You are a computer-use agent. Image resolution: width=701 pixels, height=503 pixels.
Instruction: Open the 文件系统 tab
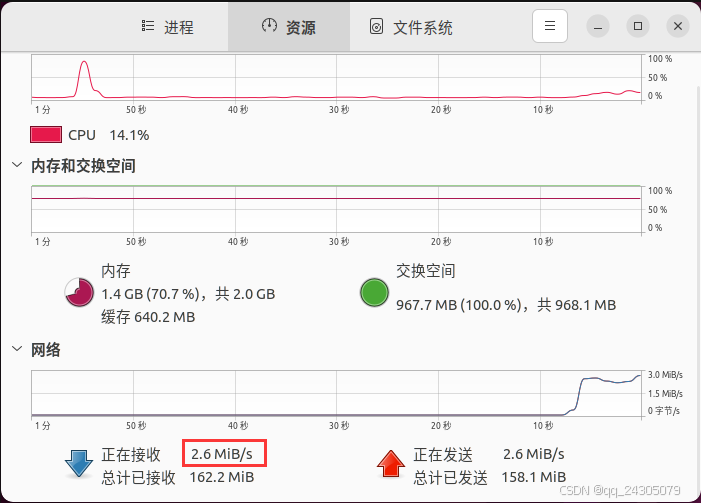tap(410, 27)
